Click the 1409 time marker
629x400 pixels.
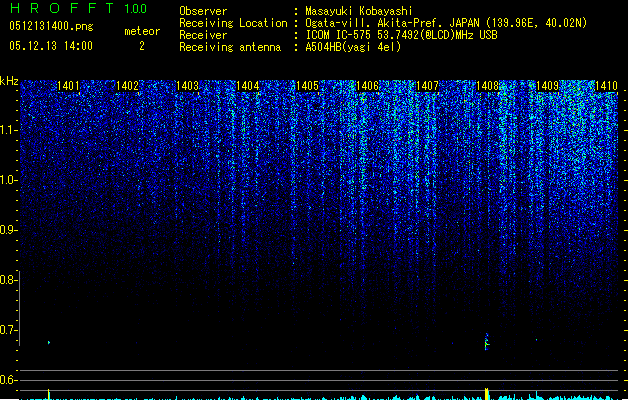pyautogui.click(x=547, y=86)
